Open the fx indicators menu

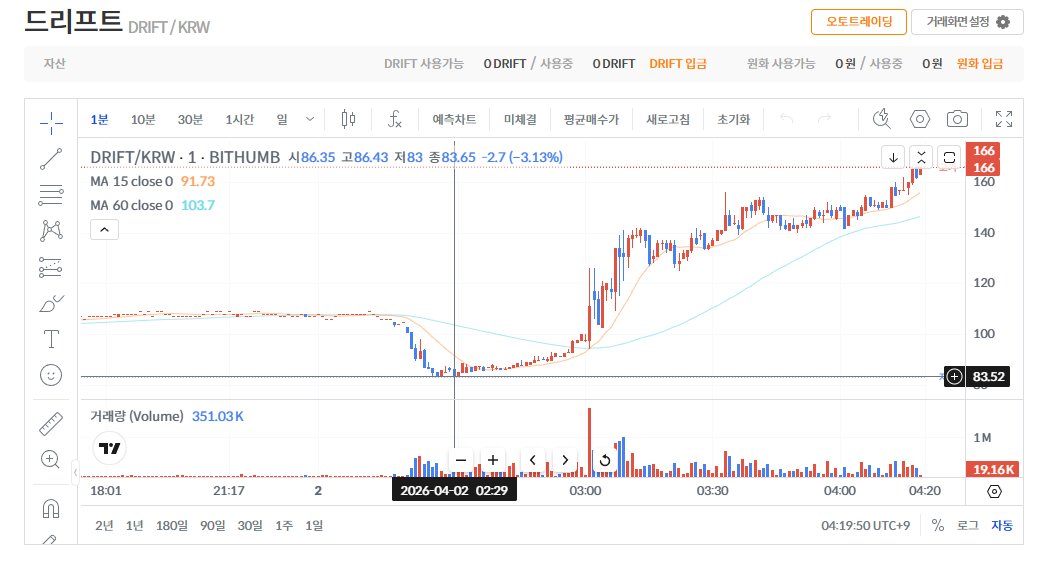(395, 120)
